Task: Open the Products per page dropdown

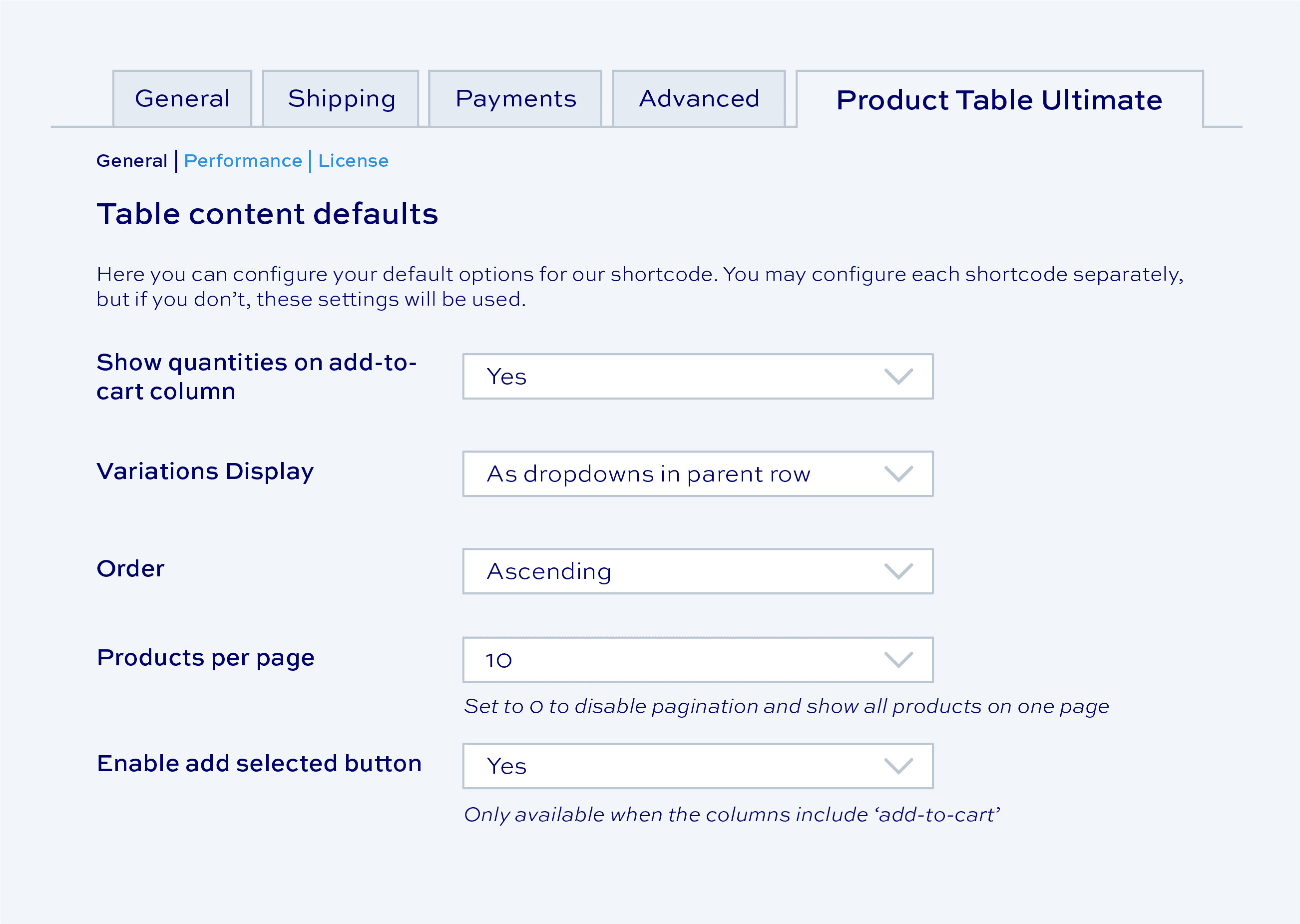Action: [x=698, y=660]
